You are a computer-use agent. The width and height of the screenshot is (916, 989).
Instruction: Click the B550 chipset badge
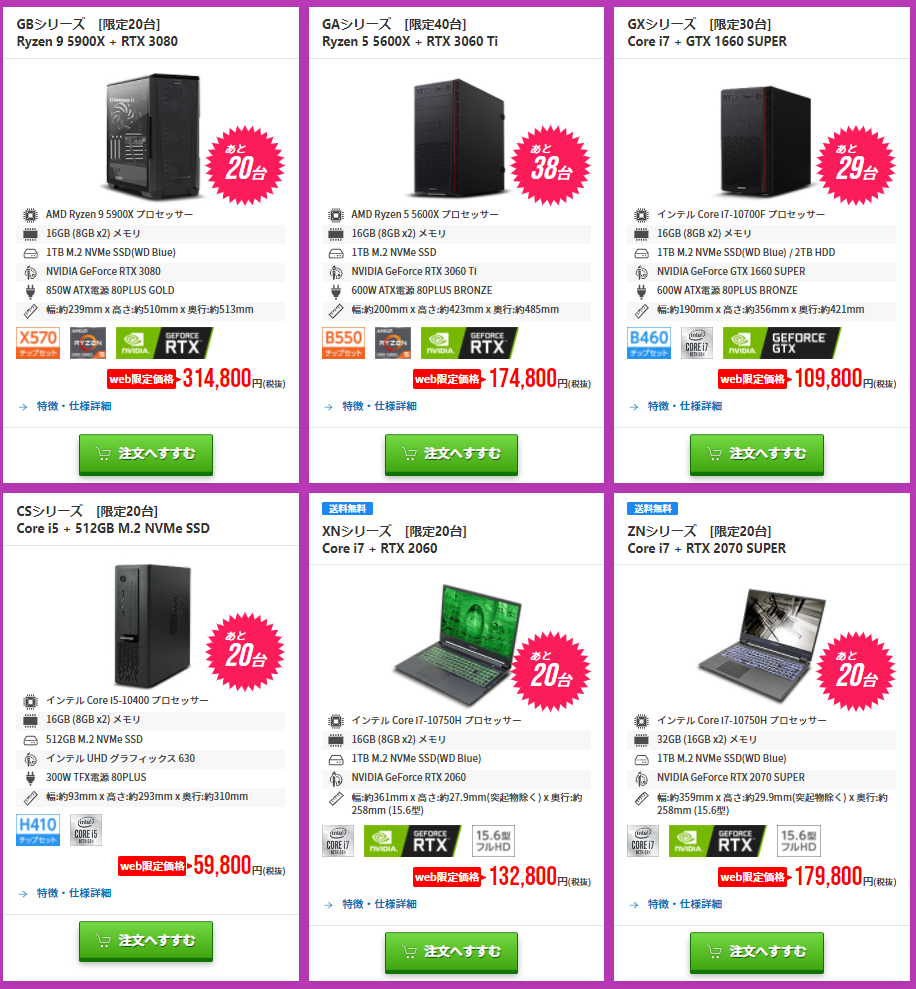click(343, 342)
